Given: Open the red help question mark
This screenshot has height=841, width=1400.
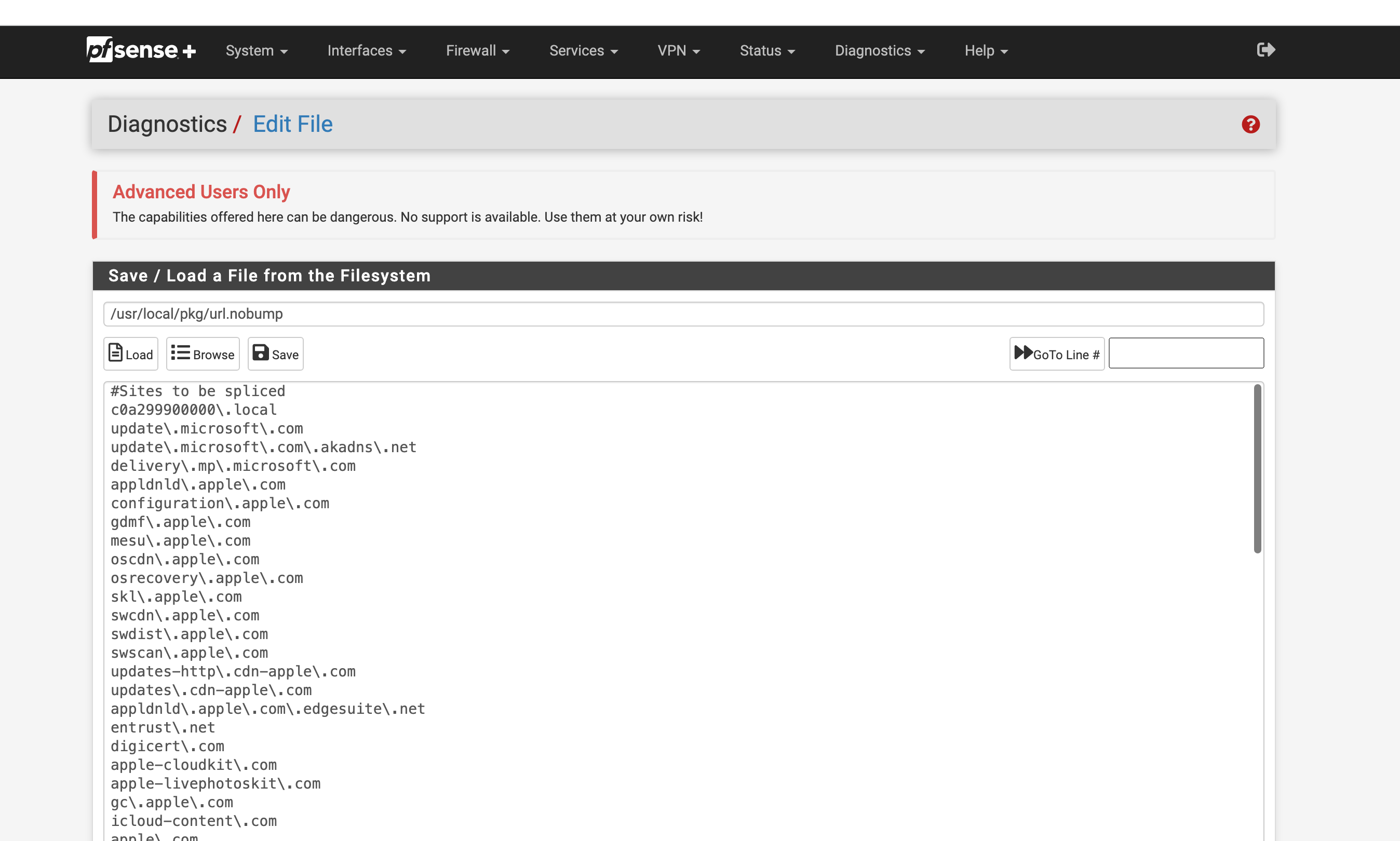Looking at the screenshot, I should click(x=1250, y=124).
